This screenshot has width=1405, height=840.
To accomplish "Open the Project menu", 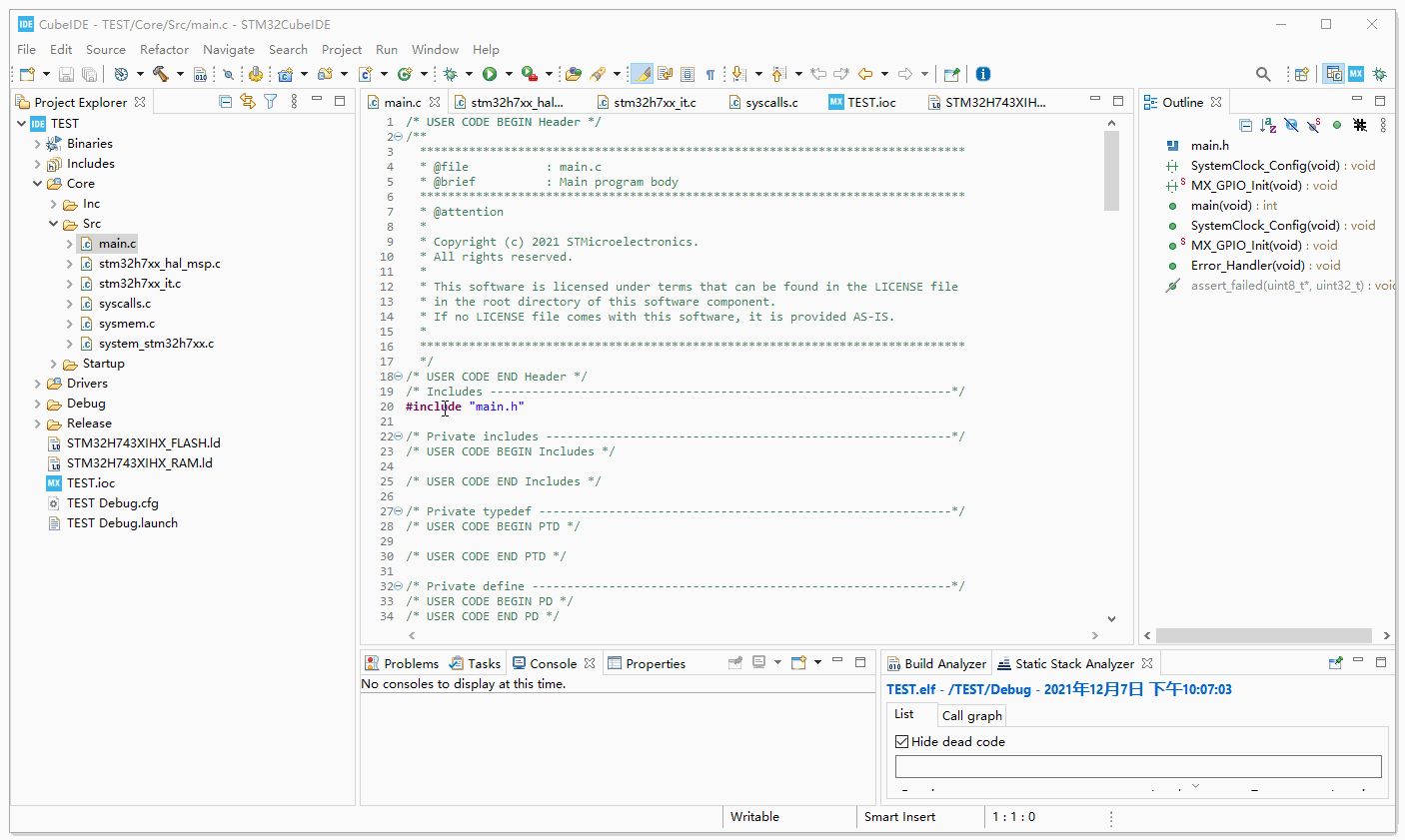I will (342, 49).
